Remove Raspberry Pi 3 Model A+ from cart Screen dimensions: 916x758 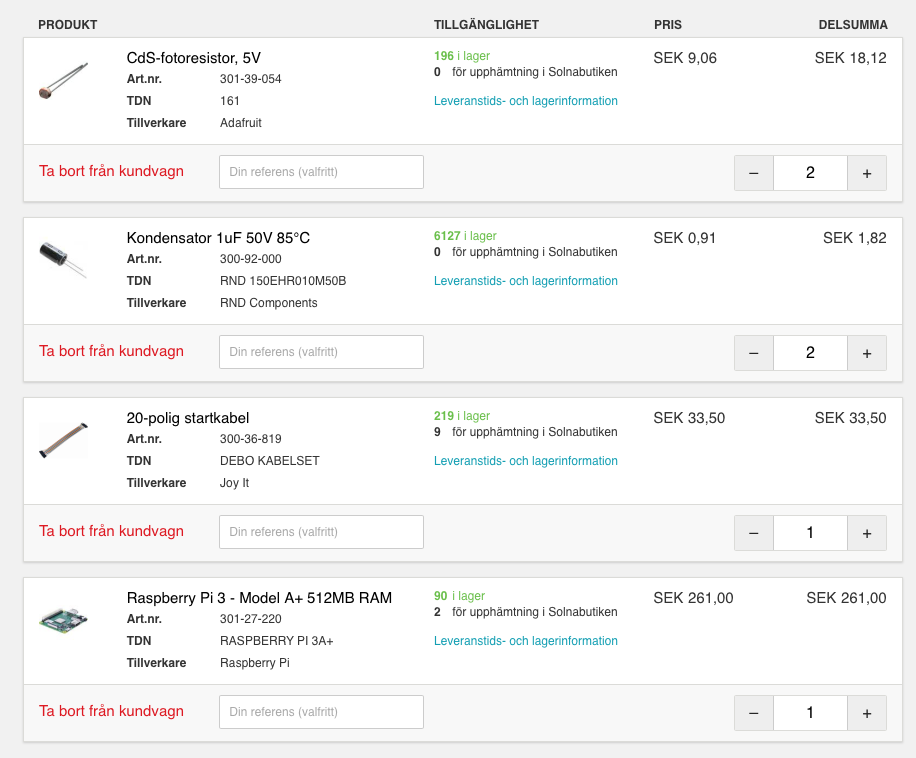[111, 711]
